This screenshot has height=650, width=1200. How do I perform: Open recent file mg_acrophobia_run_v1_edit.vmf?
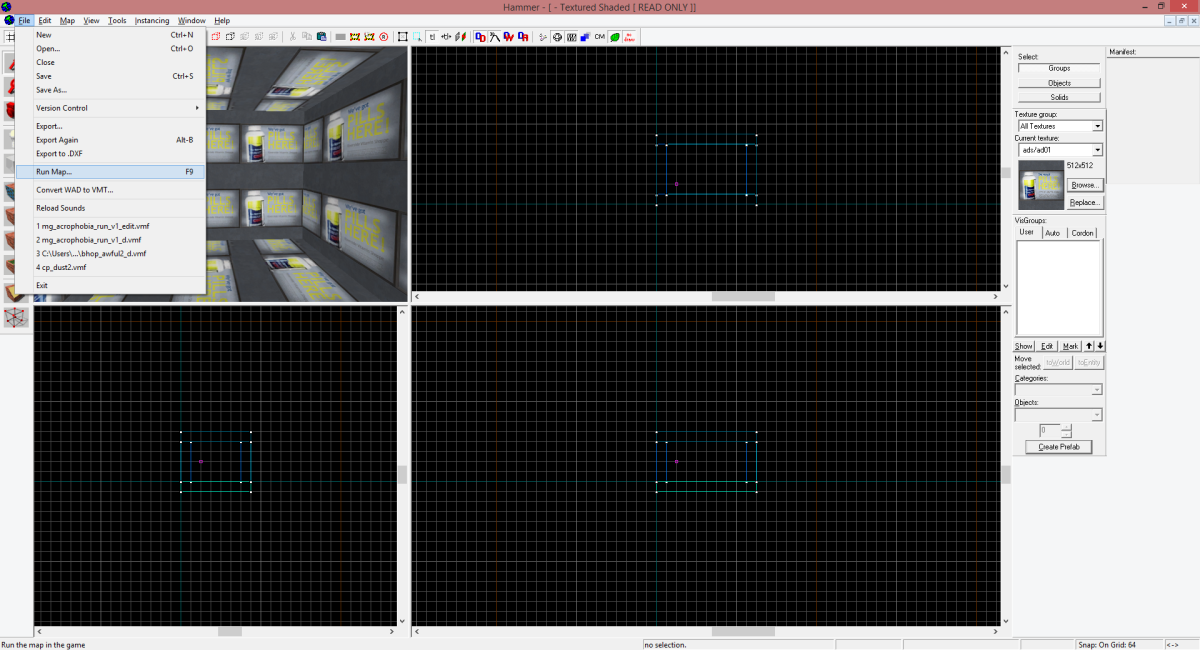coord(111,226)
